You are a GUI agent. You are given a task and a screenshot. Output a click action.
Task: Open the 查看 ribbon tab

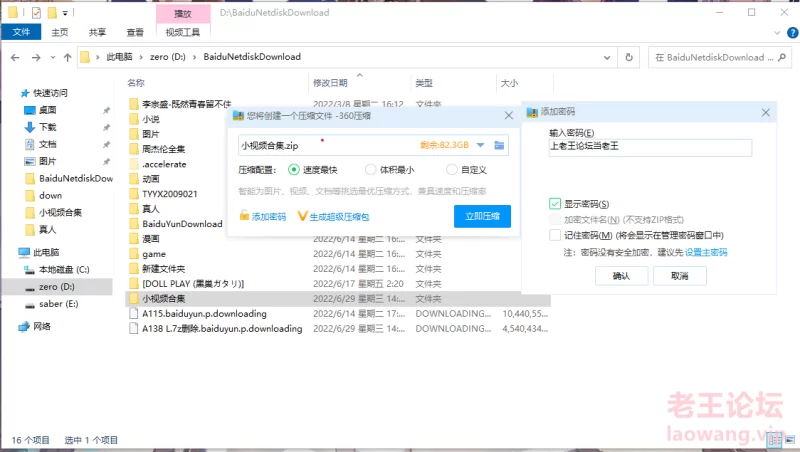(130, 32)
